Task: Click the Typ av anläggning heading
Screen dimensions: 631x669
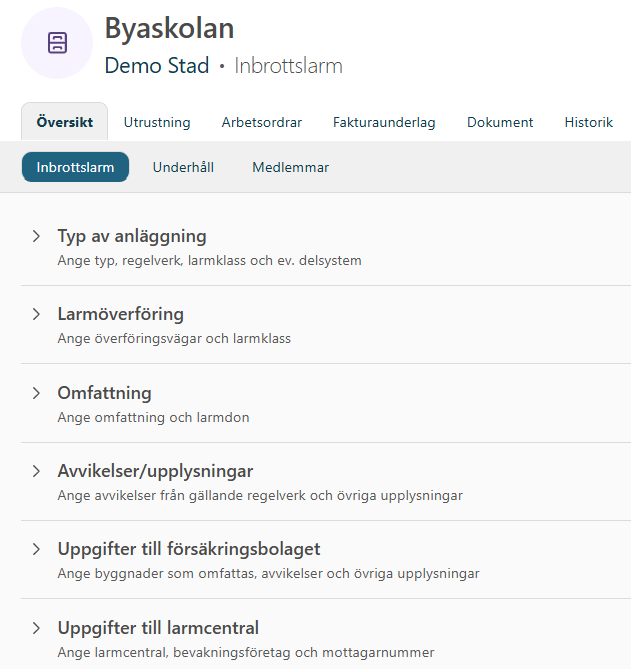Action: (132, 237)
